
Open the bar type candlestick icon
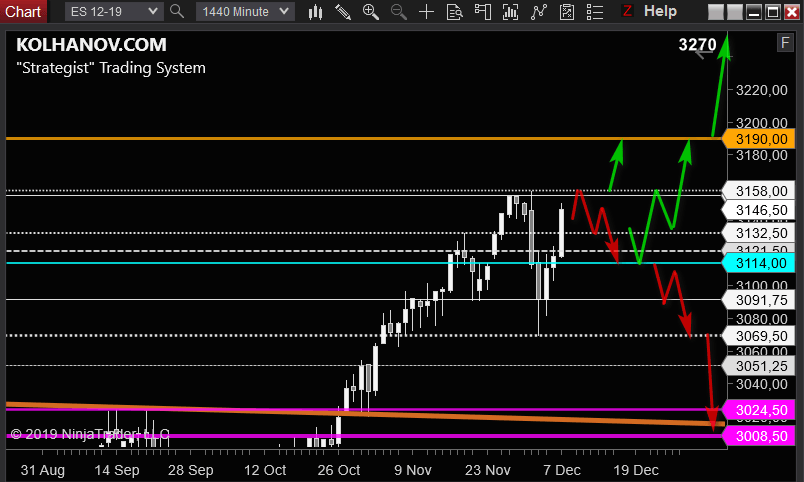point(315,12)
